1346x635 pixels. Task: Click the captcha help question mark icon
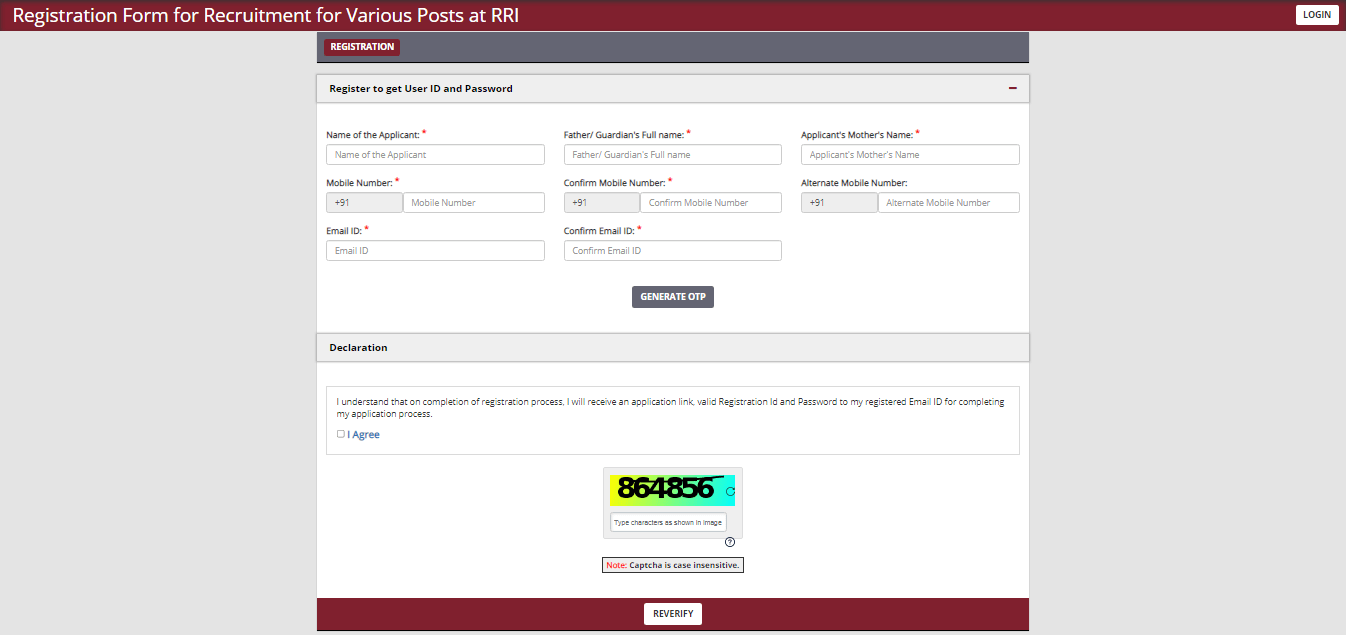[x=730, y=542]
